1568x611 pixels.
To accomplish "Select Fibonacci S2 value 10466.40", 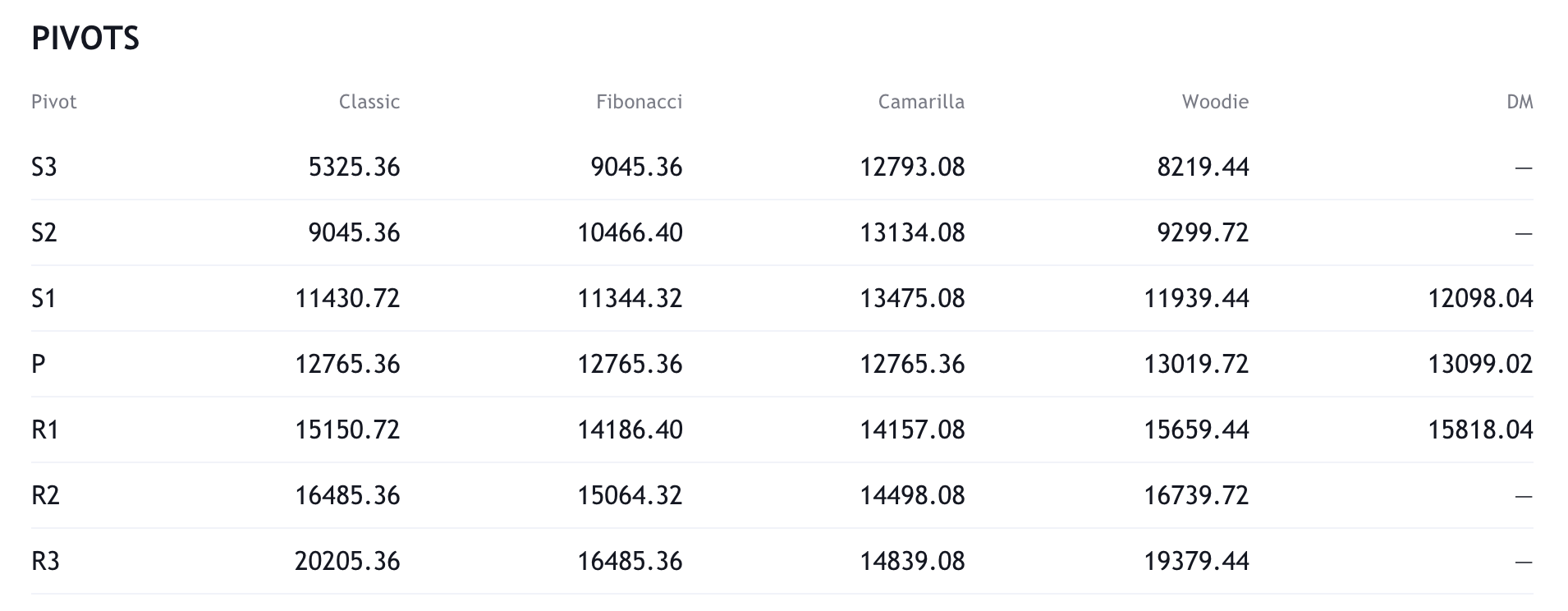I will coord(630,233).
